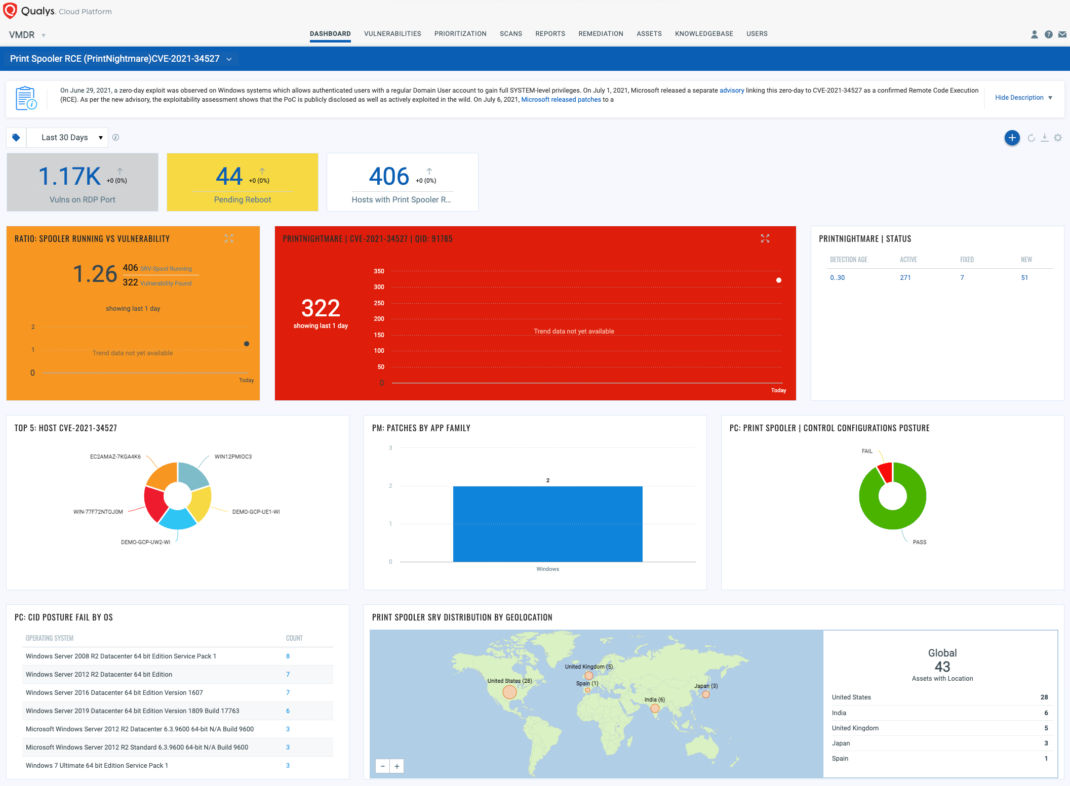Click New count 51 in status table

[x=1024, y=278]
